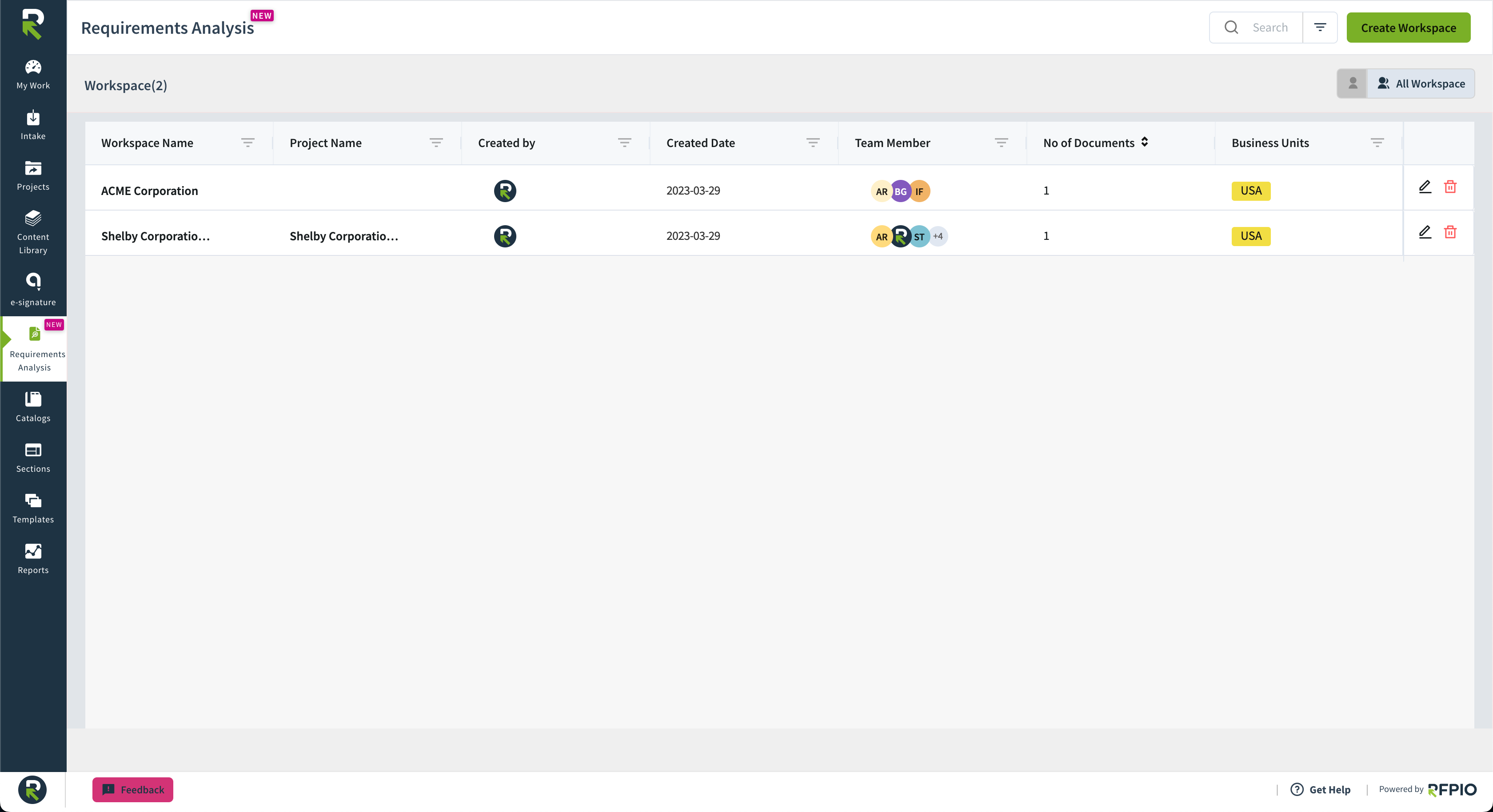The height and width of the screenshot is (812, 1493).
Task: Click IF team member in ACME row
Action: tap(919, 191)
